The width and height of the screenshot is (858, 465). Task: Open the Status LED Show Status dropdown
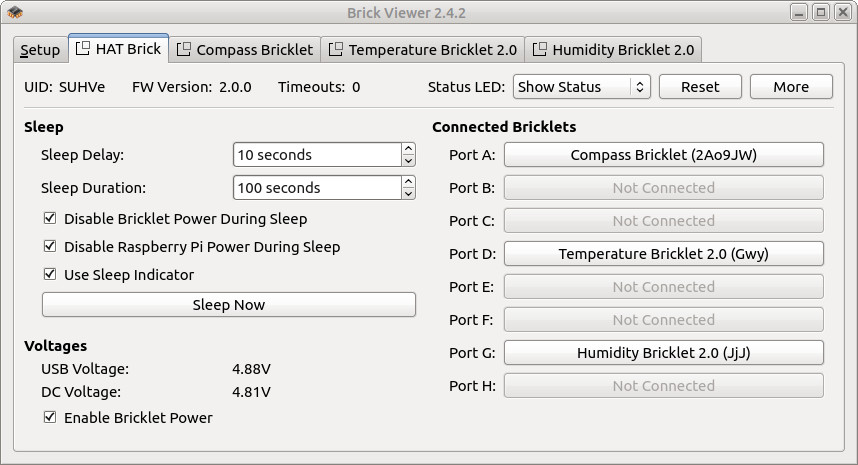pos(581,87)
